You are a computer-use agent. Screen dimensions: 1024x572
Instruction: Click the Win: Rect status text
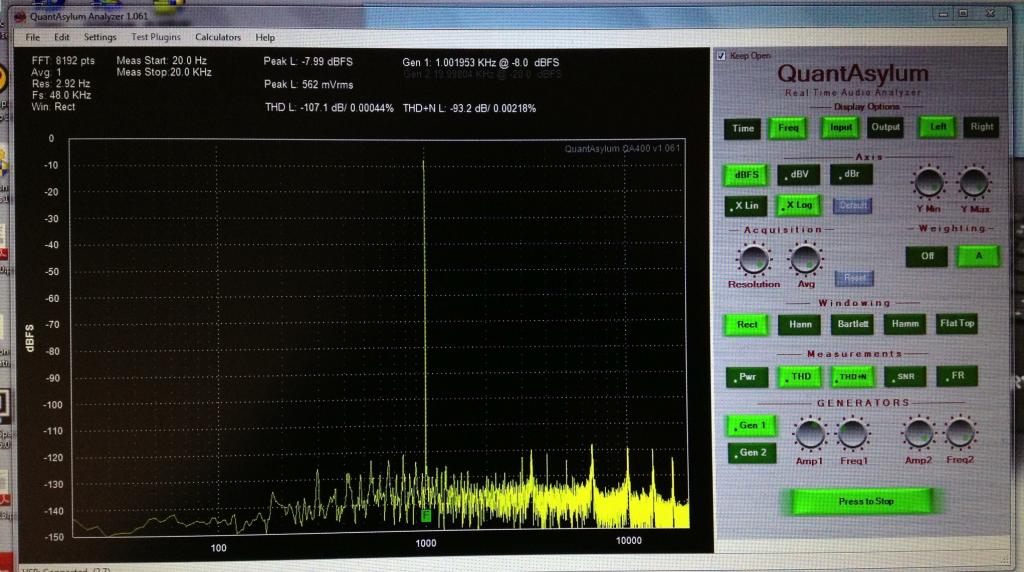pos(53,106)
